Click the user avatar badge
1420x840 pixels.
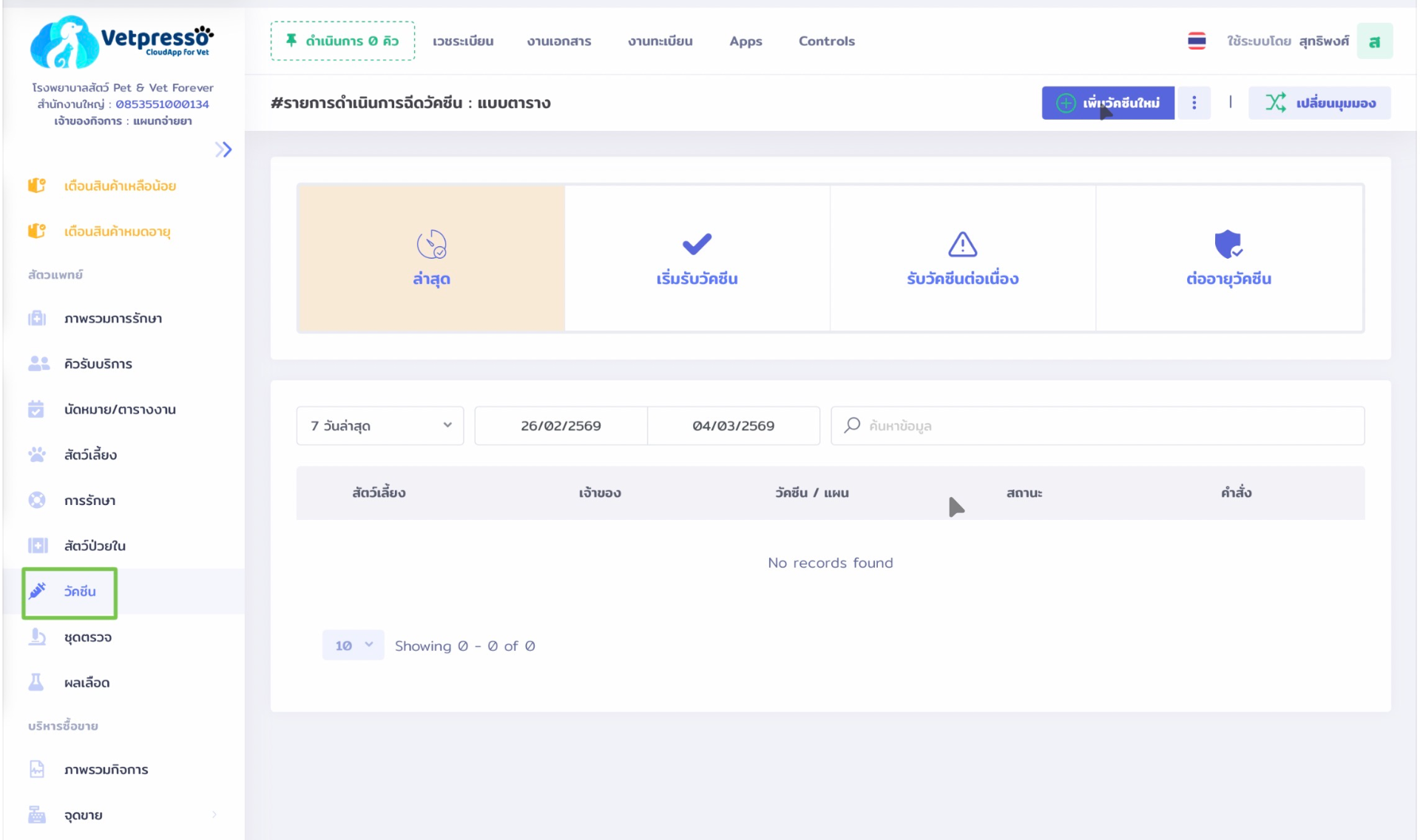click(1374, 41)
